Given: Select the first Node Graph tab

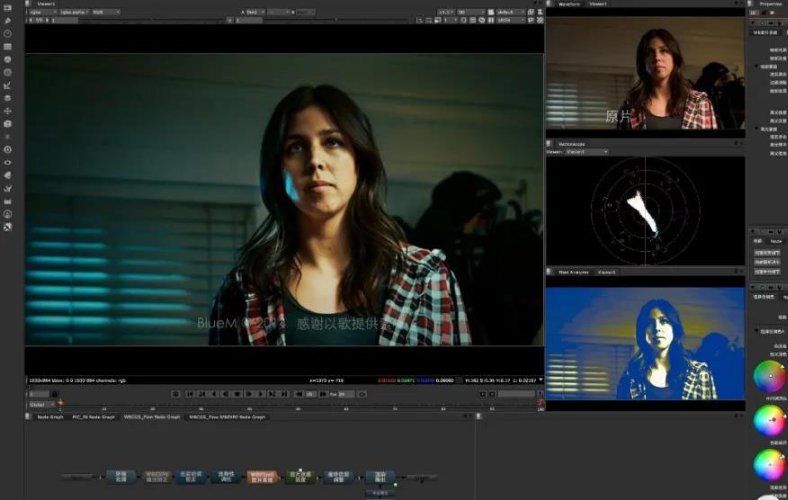Looking at the screenshot, I should click(50, 417).
